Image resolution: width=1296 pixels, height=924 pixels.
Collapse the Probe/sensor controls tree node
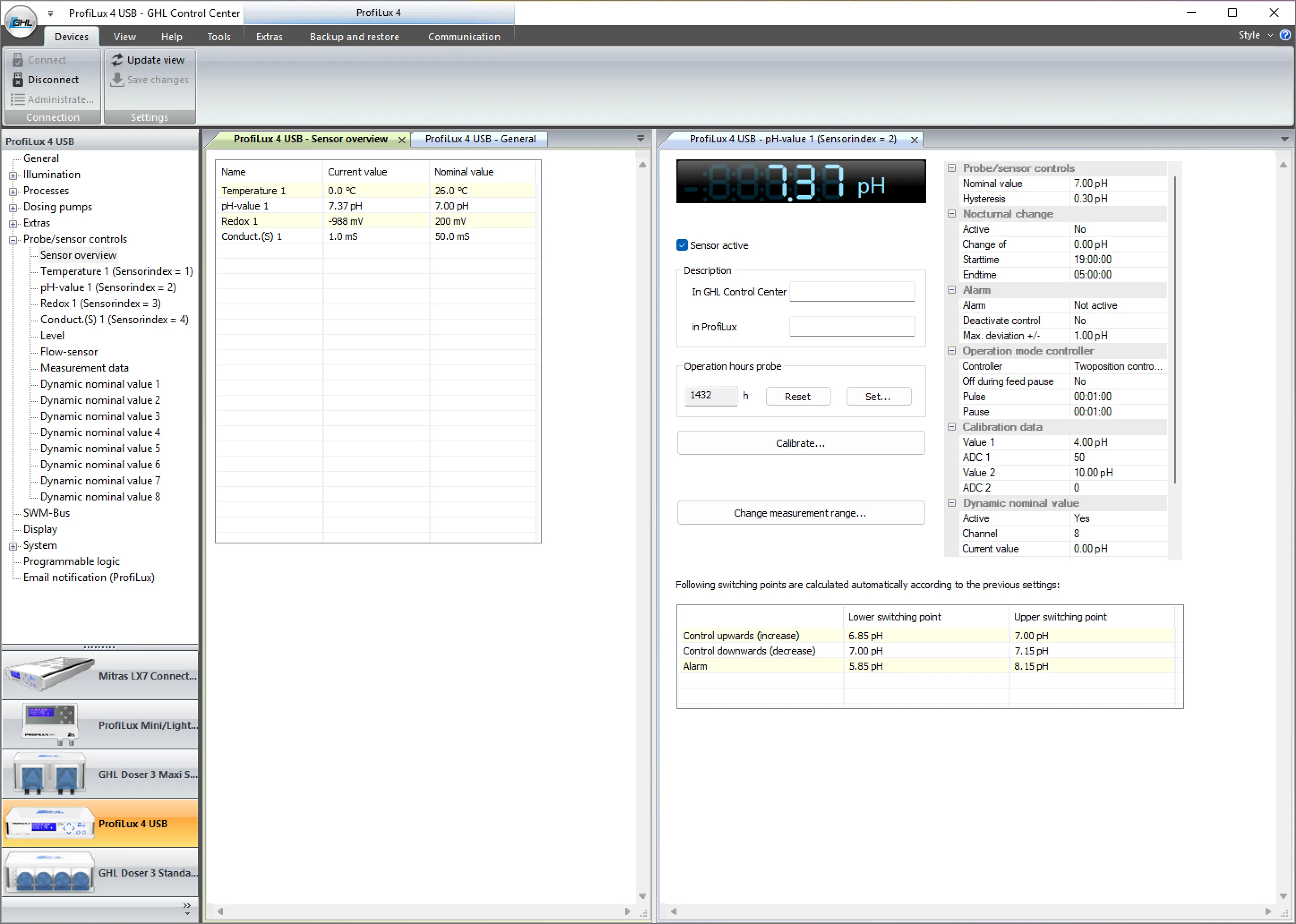13,240
